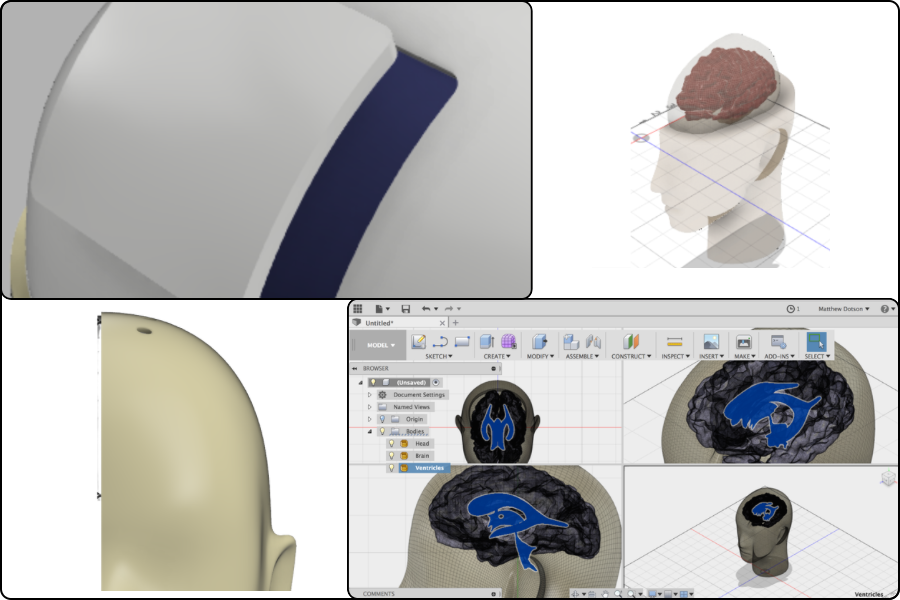
Task: Open the Matthew Dotson account dropdown
Action: pos(844,309)
